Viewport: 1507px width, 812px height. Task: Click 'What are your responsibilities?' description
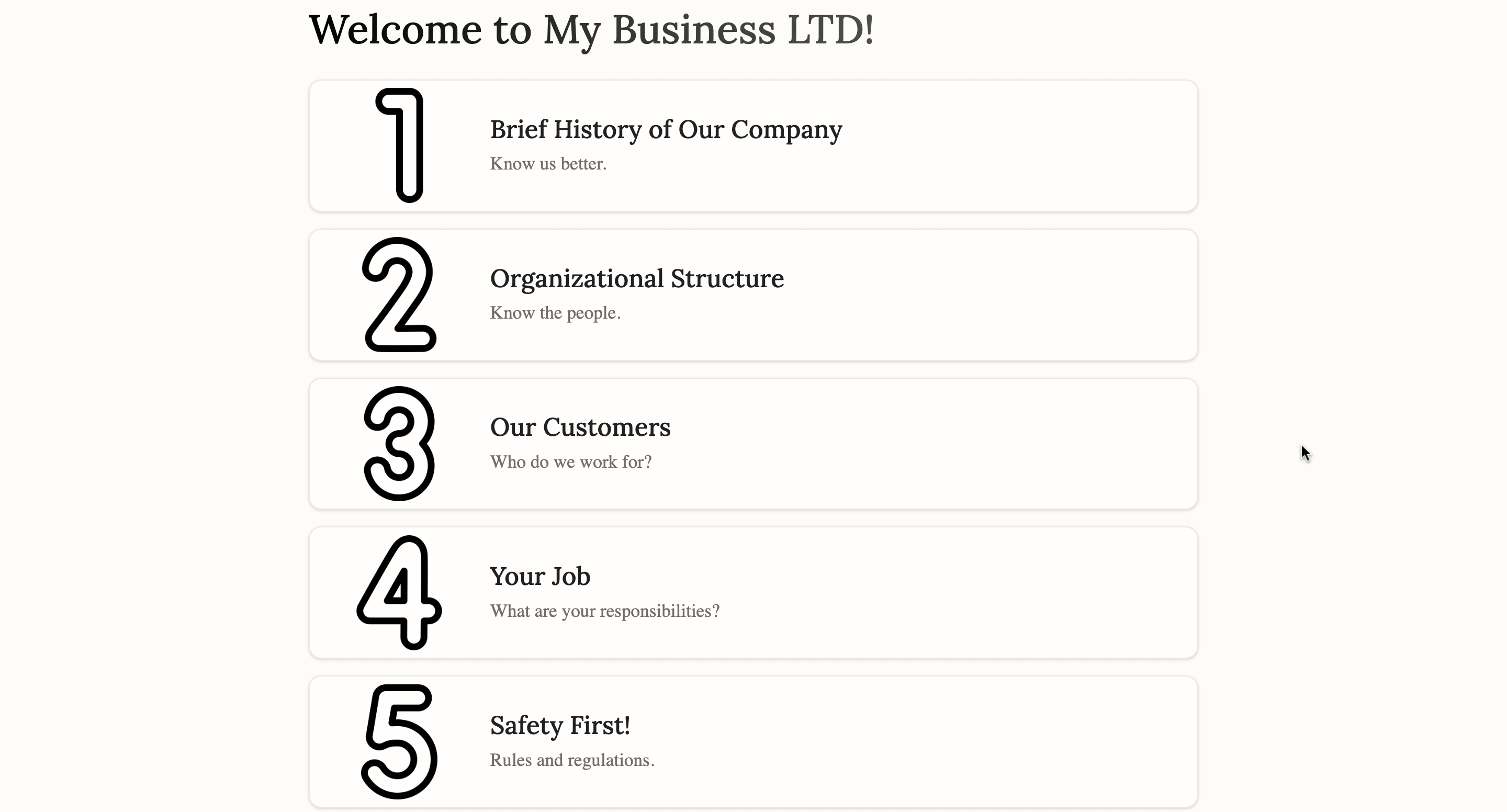click(x=604, y=611)
